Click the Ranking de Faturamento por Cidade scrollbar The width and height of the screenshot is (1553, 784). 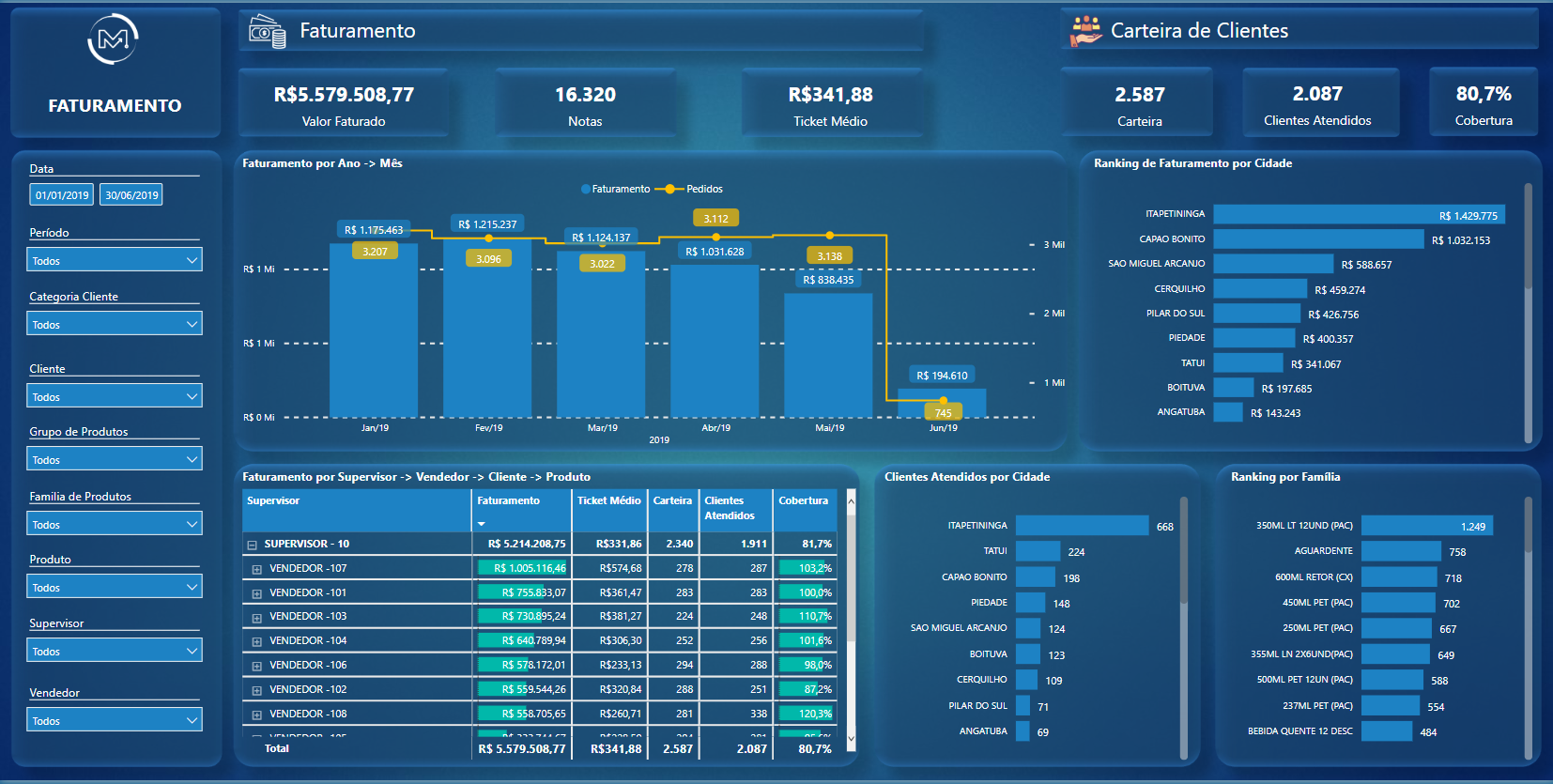[x=1528, y=237]
